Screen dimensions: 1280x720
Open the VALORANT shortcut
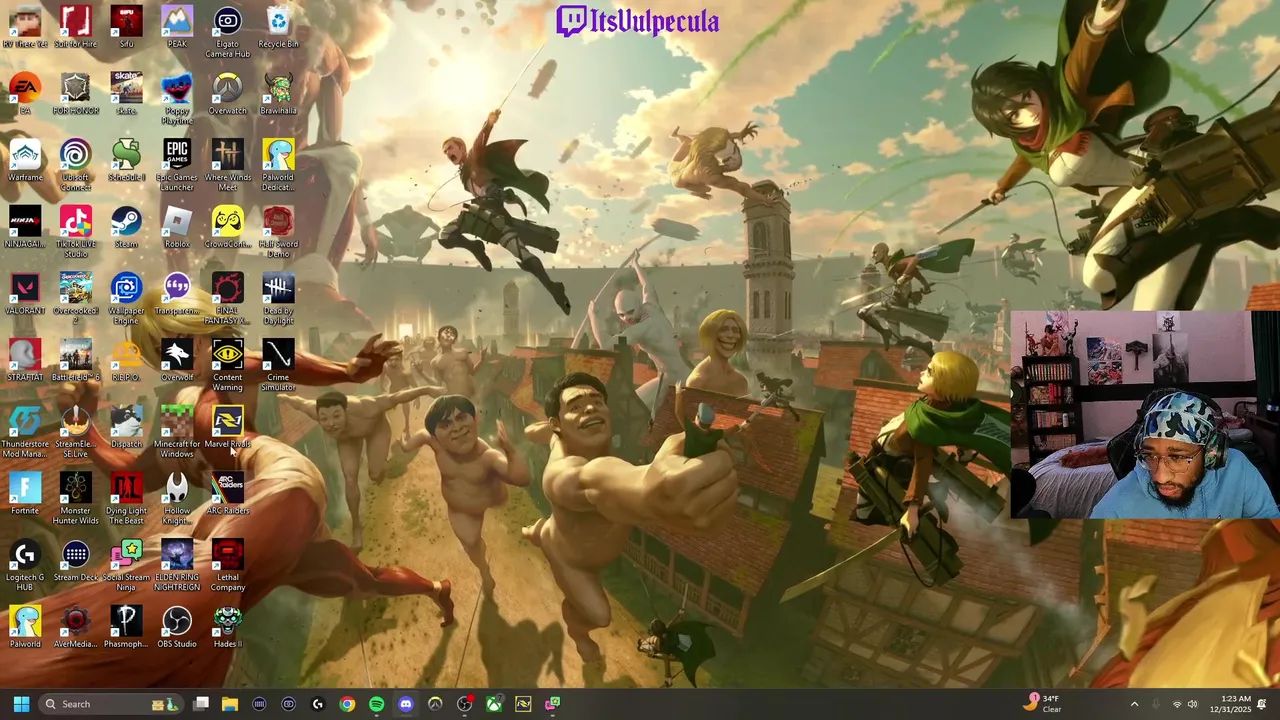click(x=25, y=294)
